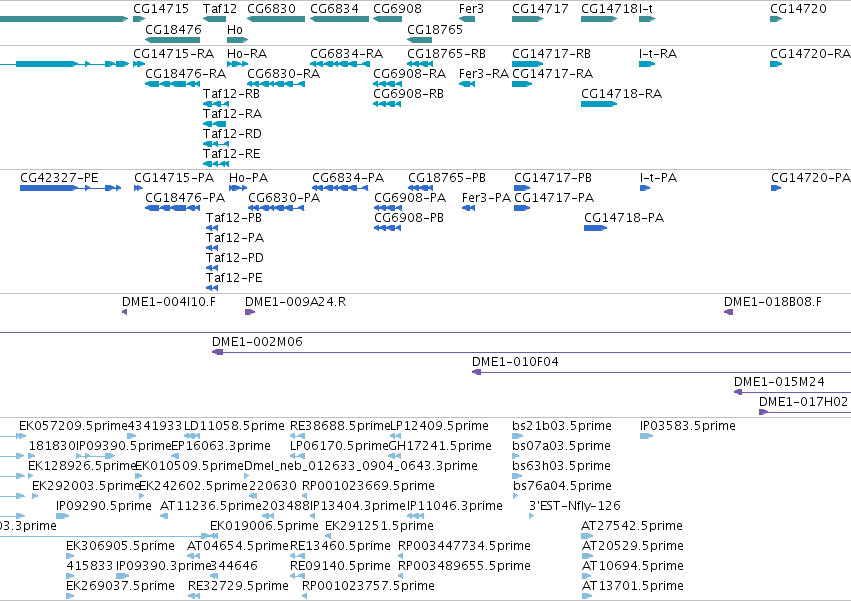Click EST AT13701.5prime

pos(633,586)
